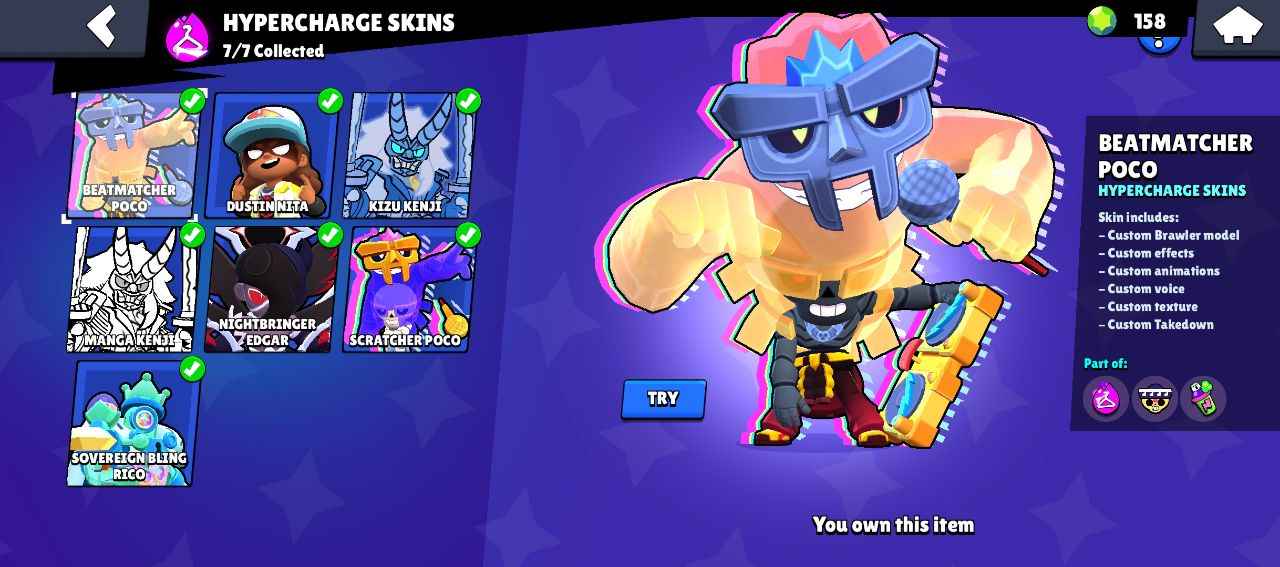Open the pink hanger collection under Part of
Viewport: 1280px width, 567px height.
coord(1107,398)
